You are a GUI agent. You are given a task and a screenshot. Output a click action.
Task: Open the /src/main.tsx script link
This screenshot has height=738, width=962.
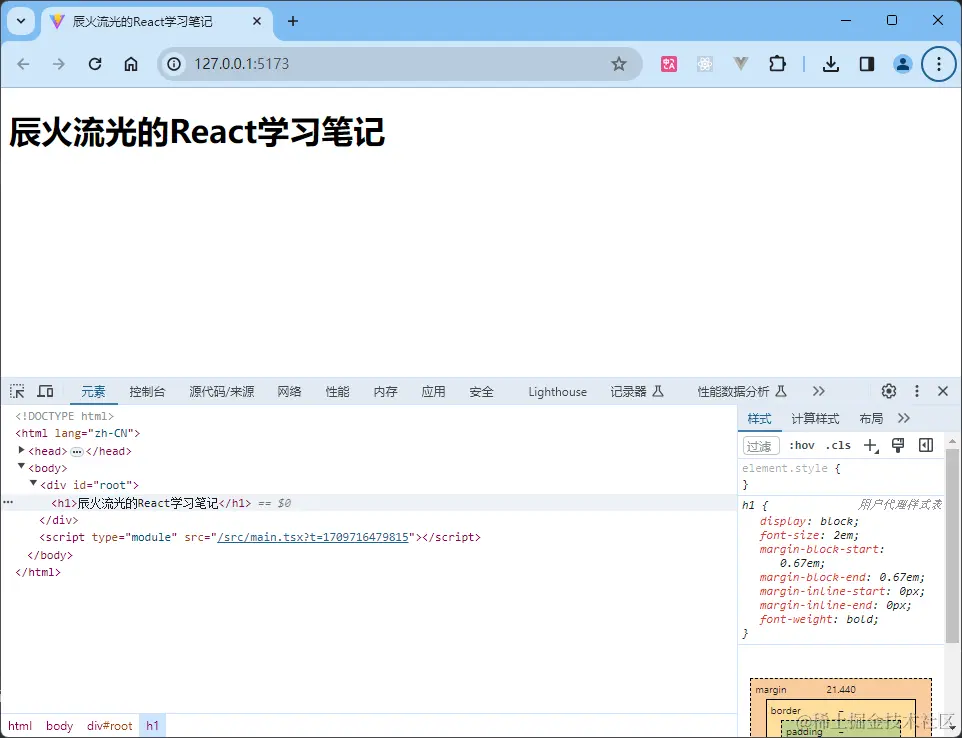click(313, 537)
